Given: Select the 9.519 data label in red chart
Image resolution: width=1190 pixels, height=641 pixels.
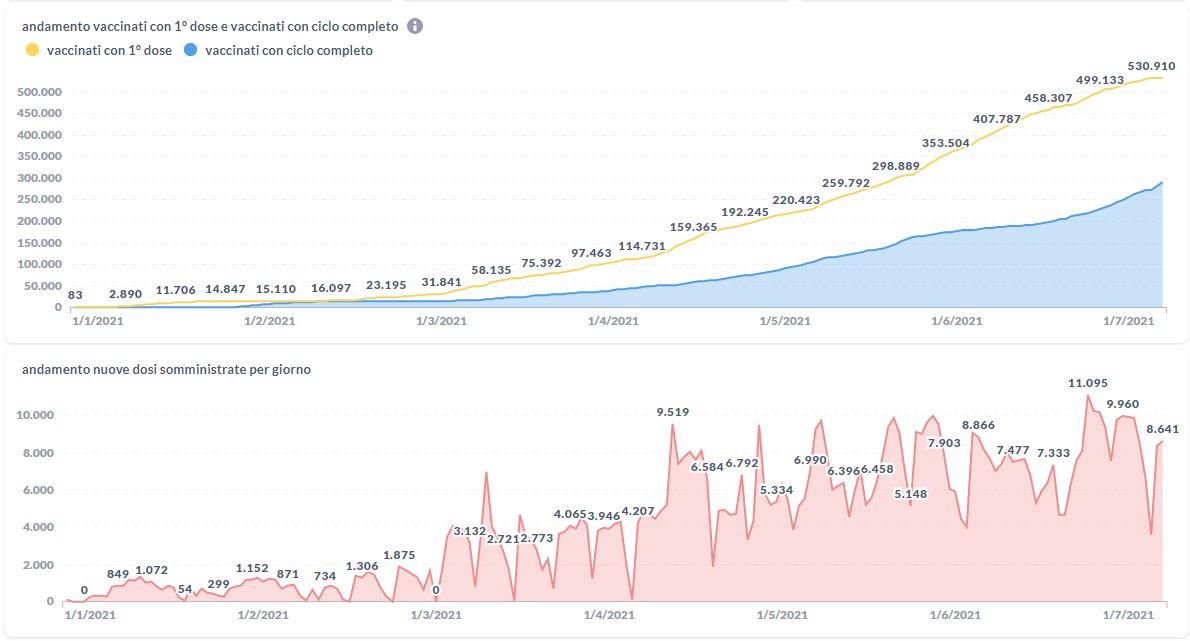Looking at the screenshot, I should (x=672, y=412).
